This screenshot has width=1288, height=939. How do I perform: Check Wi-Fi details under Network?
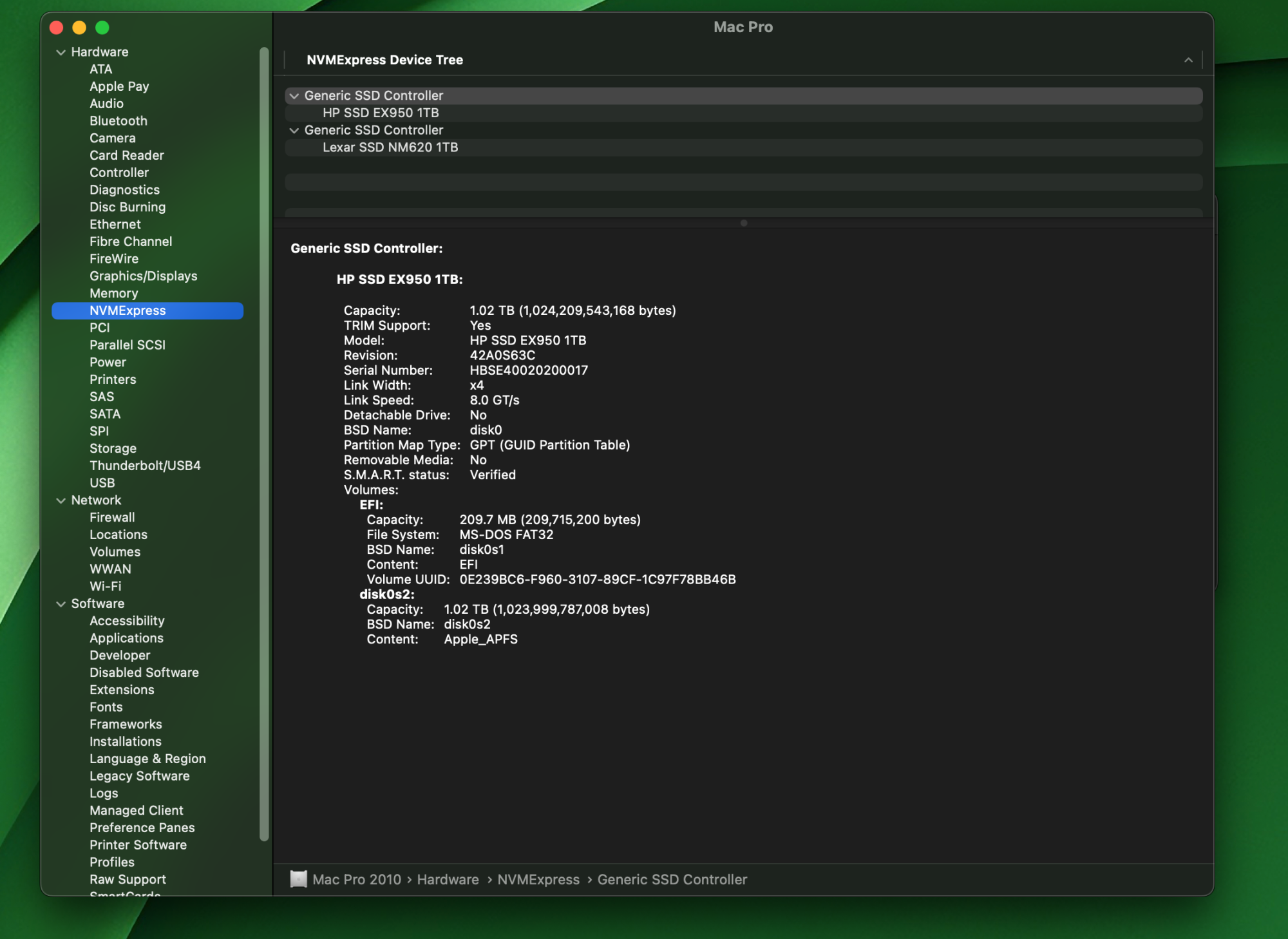(105, 586)
